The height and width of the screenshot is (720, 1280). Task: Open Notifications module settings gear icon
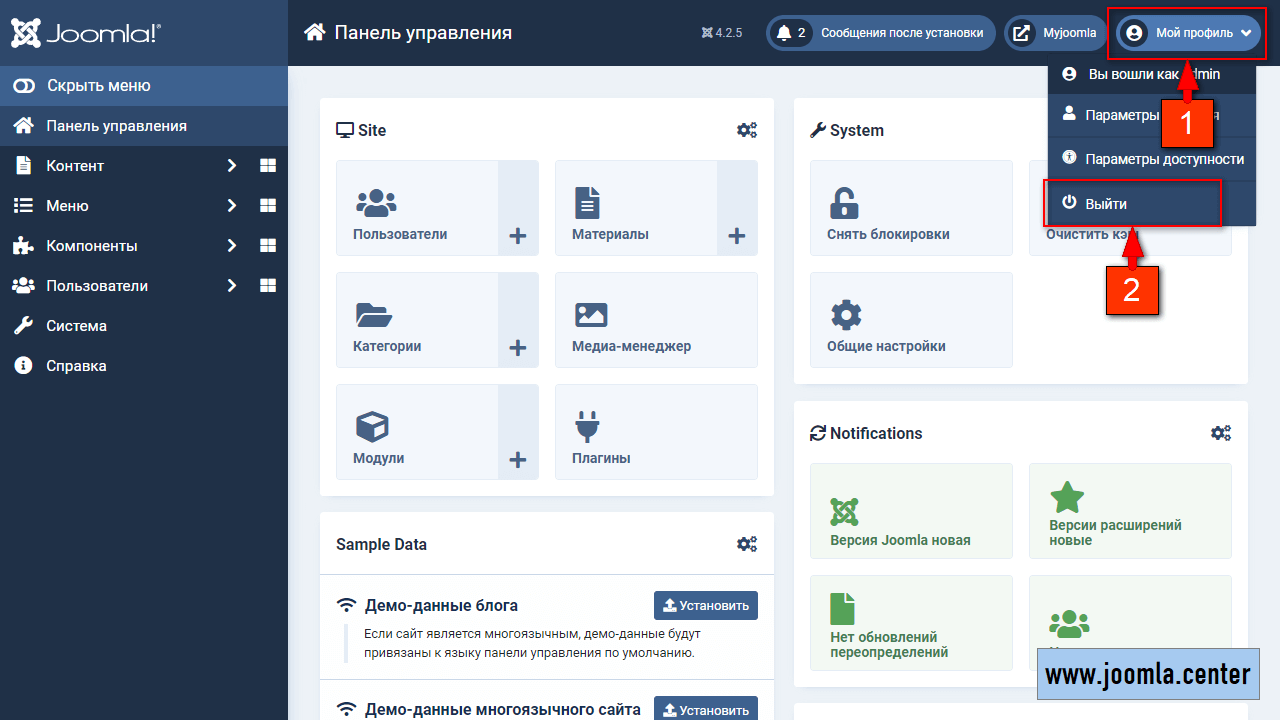[1220, 433]
